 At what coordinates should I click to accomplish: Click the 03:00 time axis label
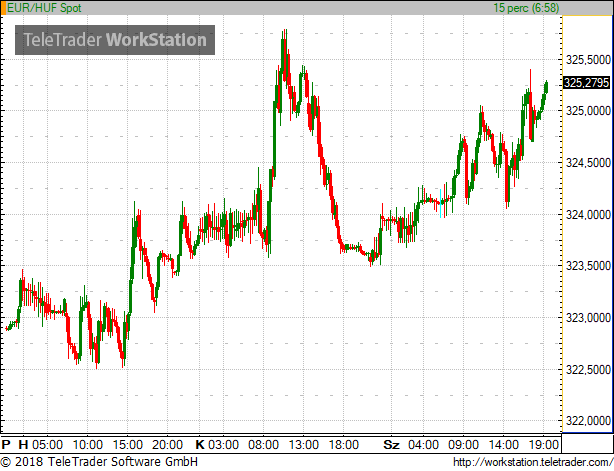pyautogui.click(x=223, y=445)
